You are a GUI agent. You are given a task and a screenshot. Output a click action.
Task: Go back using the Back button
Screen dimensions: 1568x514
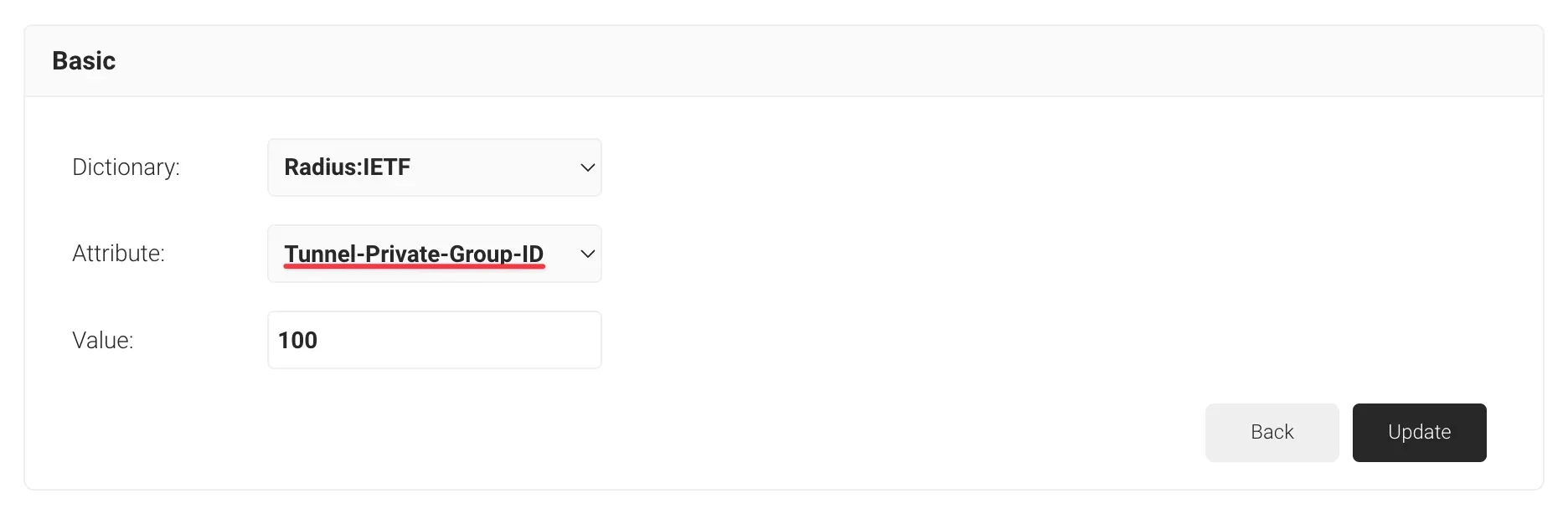coord(1271,433)
